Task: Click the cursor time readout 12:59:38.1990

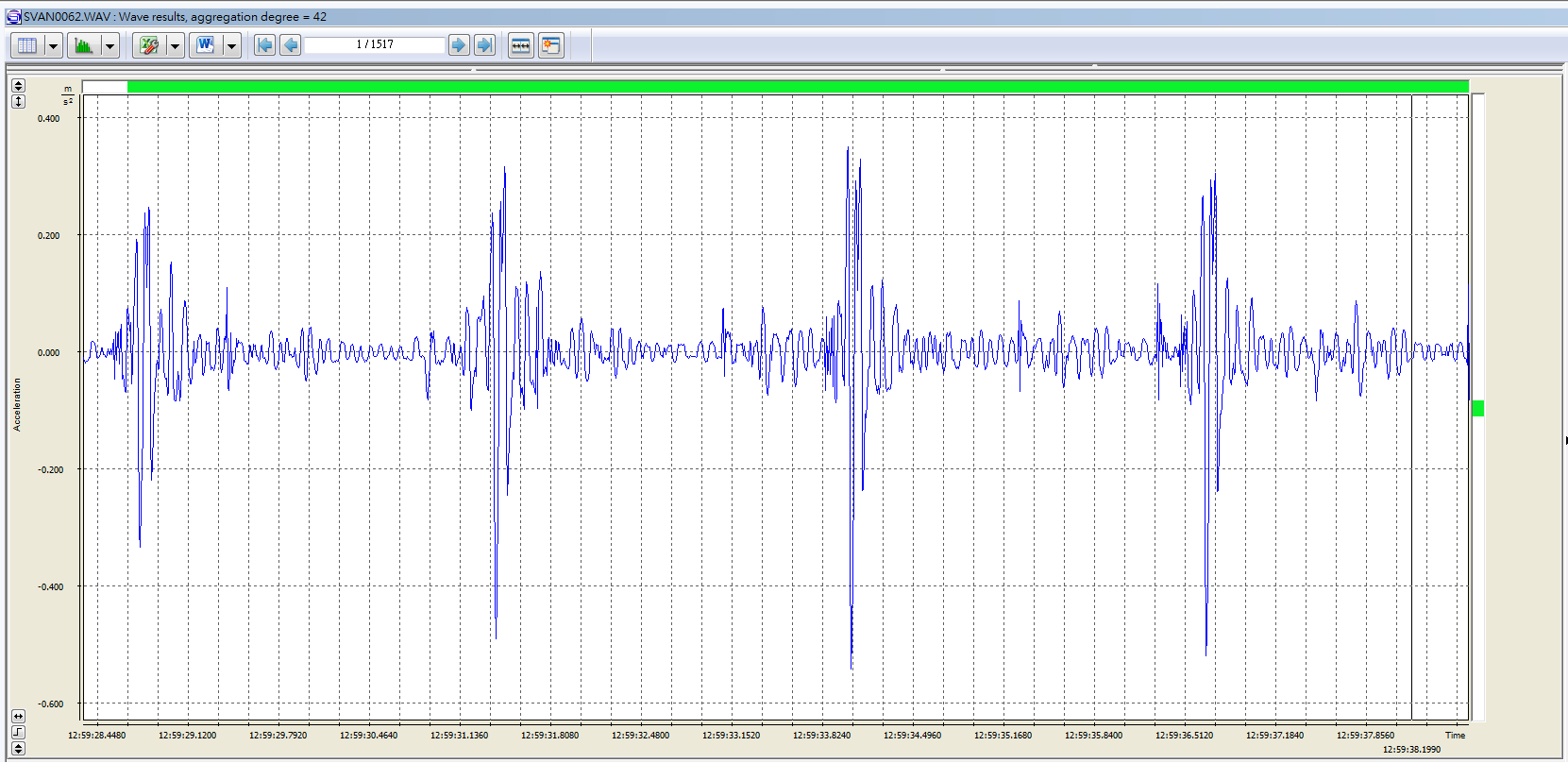Action: (x=1412, y=750)
